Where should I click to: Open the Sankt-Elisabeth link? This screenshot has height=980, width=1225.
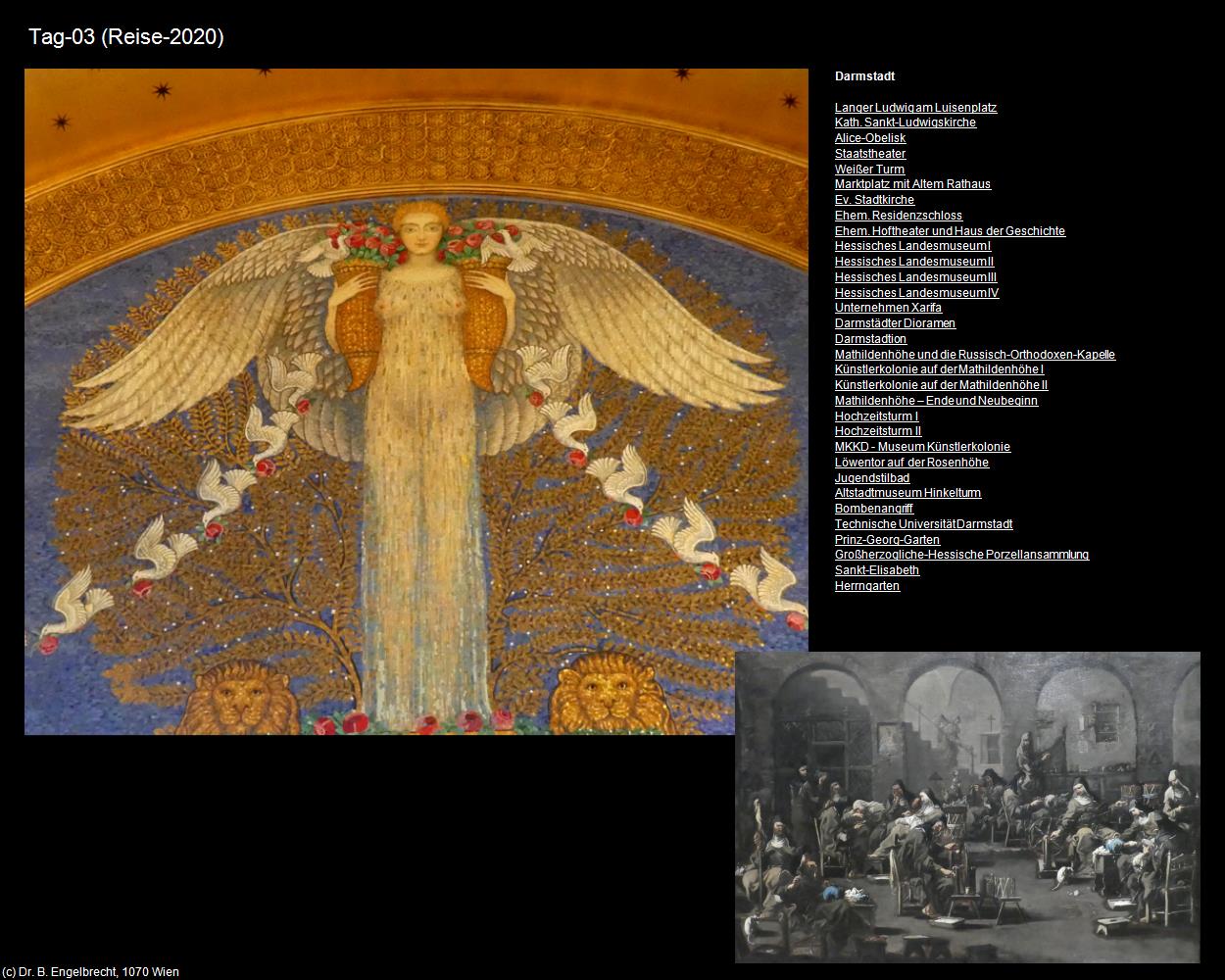click(877, 570)
